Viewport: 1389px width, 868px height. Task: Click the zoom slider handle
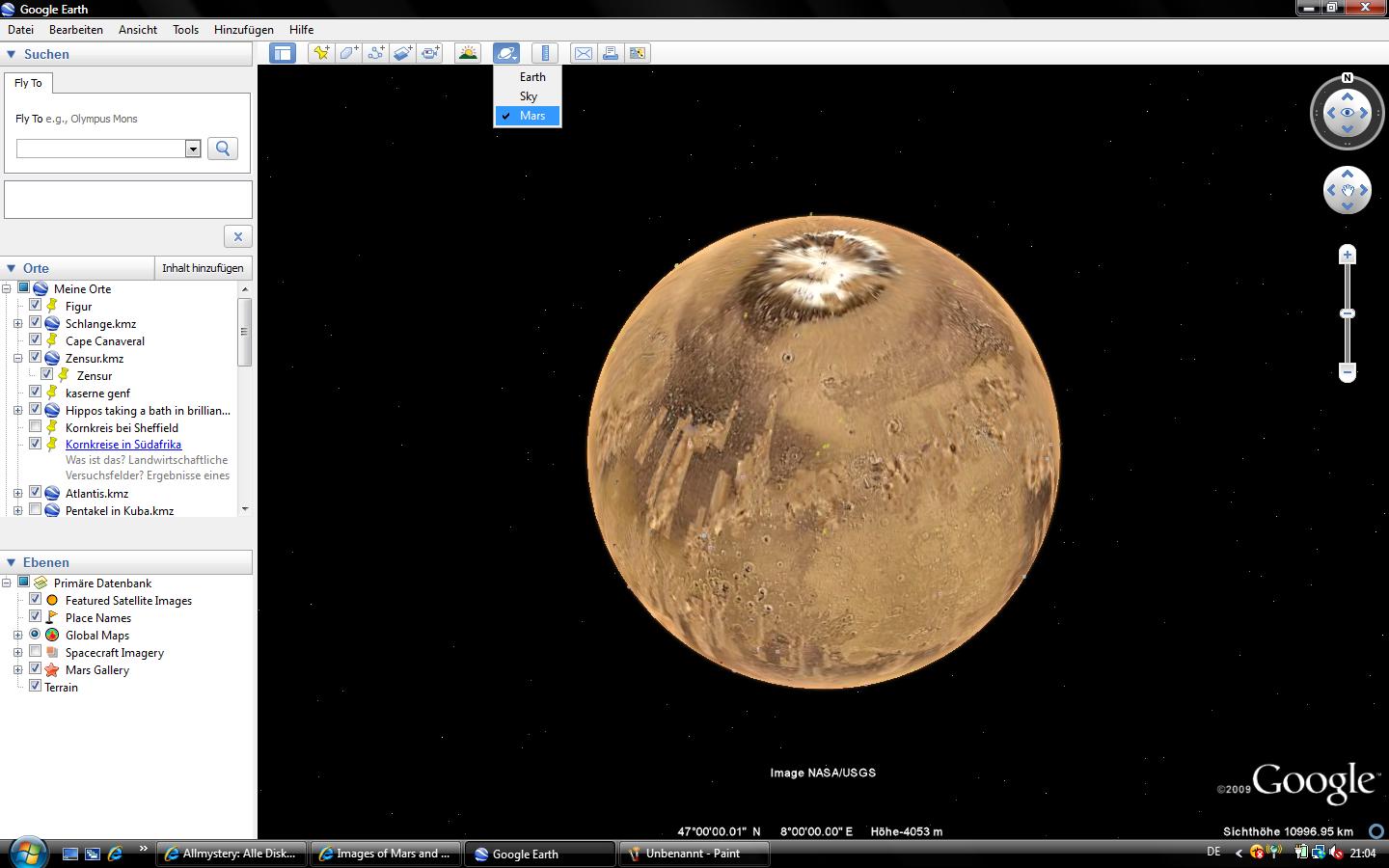1348,313
